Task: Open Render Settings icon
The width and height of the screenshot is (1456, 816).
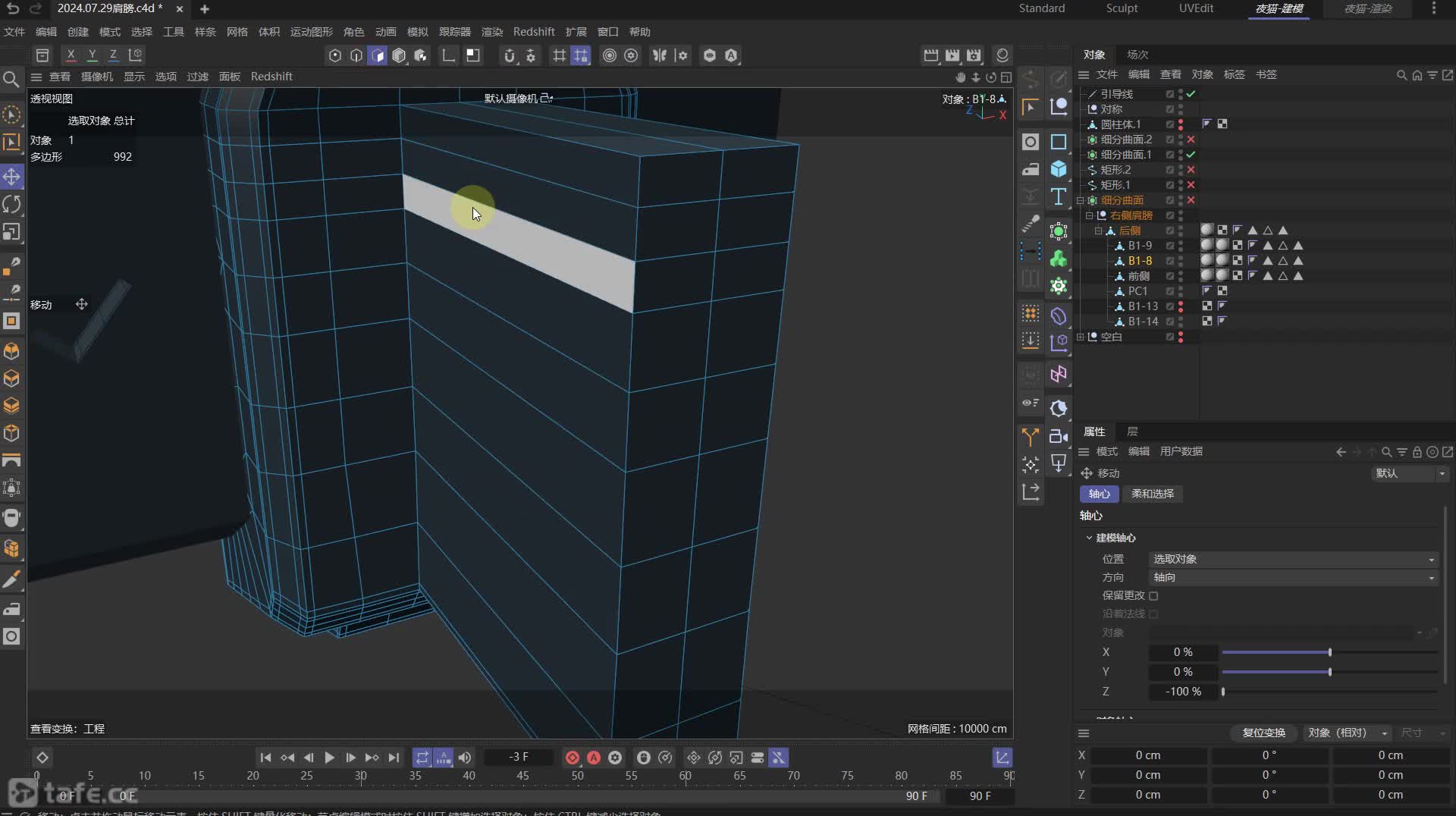Action: point(974,55)
